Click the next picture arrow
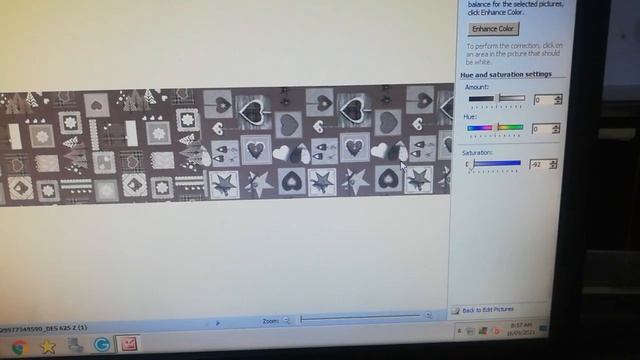 (218, 323)
